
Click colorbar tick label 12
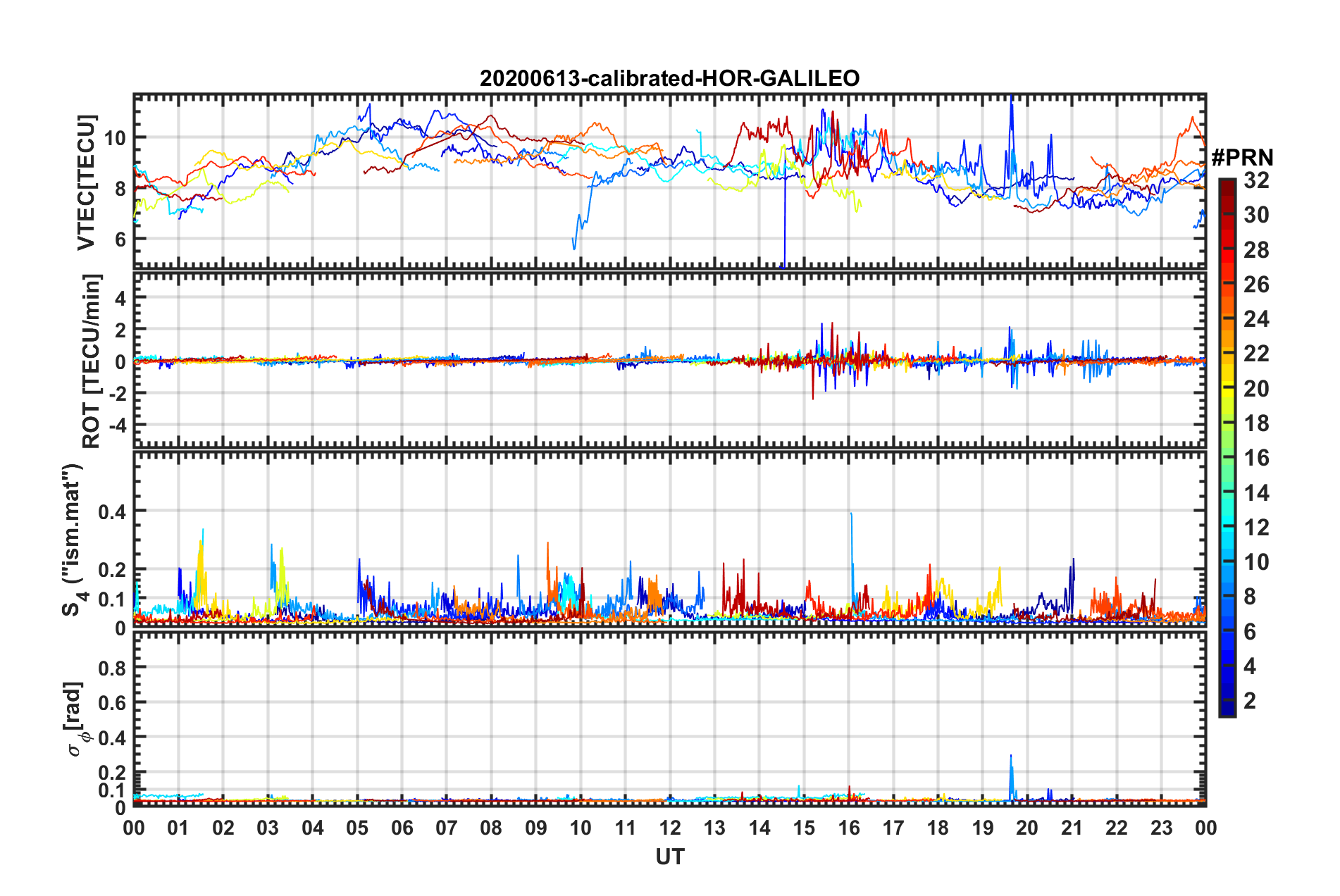1256,528
